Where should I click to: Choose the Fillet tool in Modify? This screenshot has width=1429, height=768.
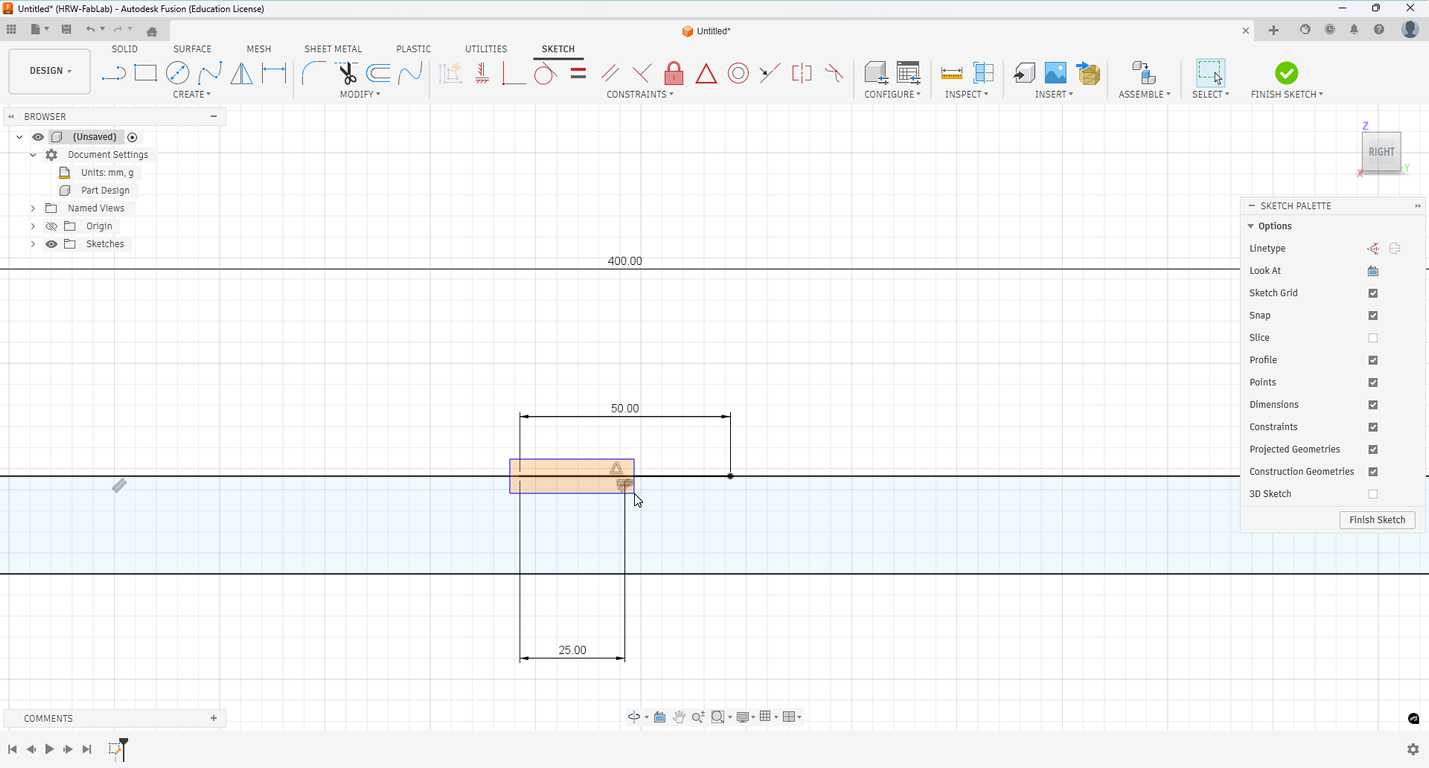(x=314, y=73)
